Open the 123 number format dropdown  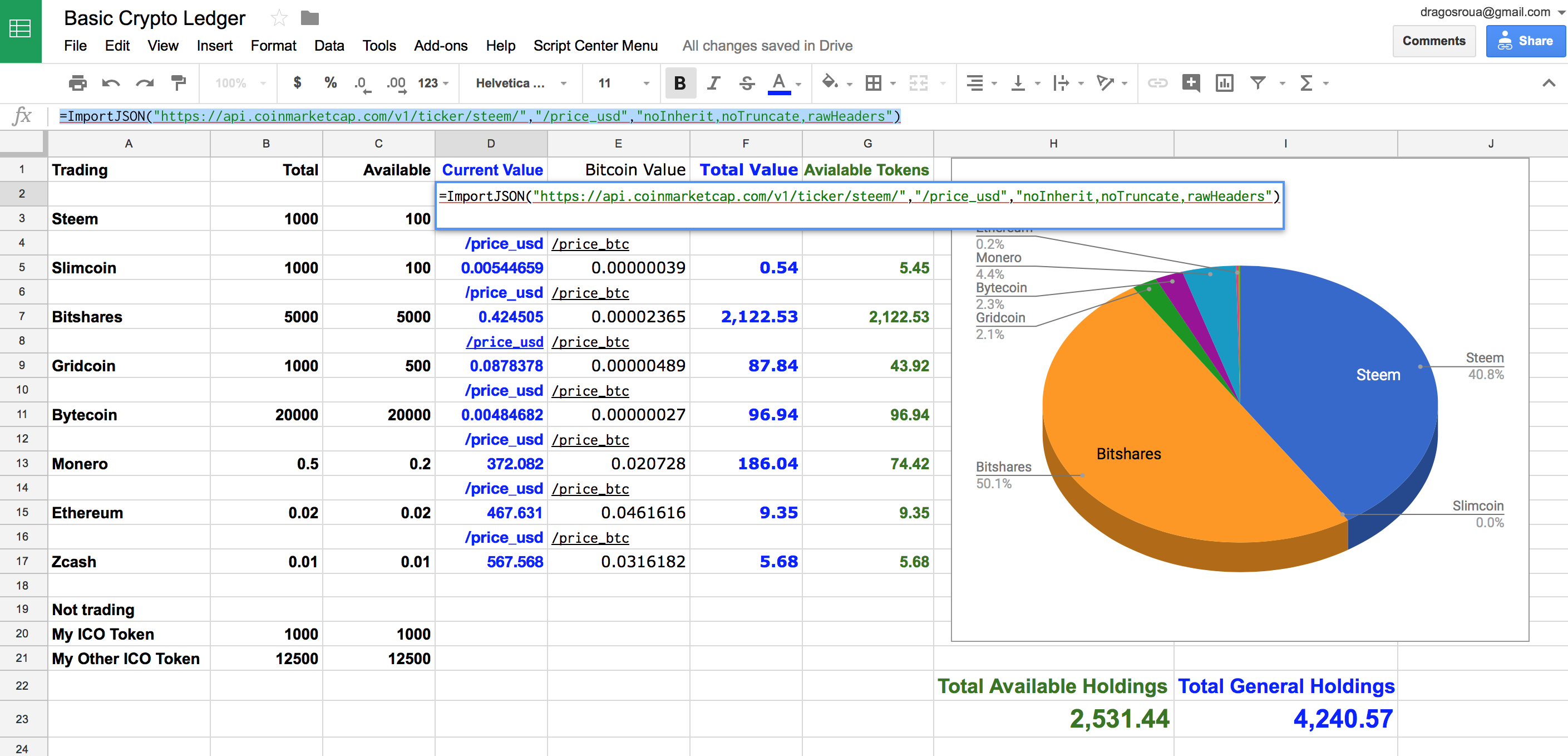click(433, 83)
